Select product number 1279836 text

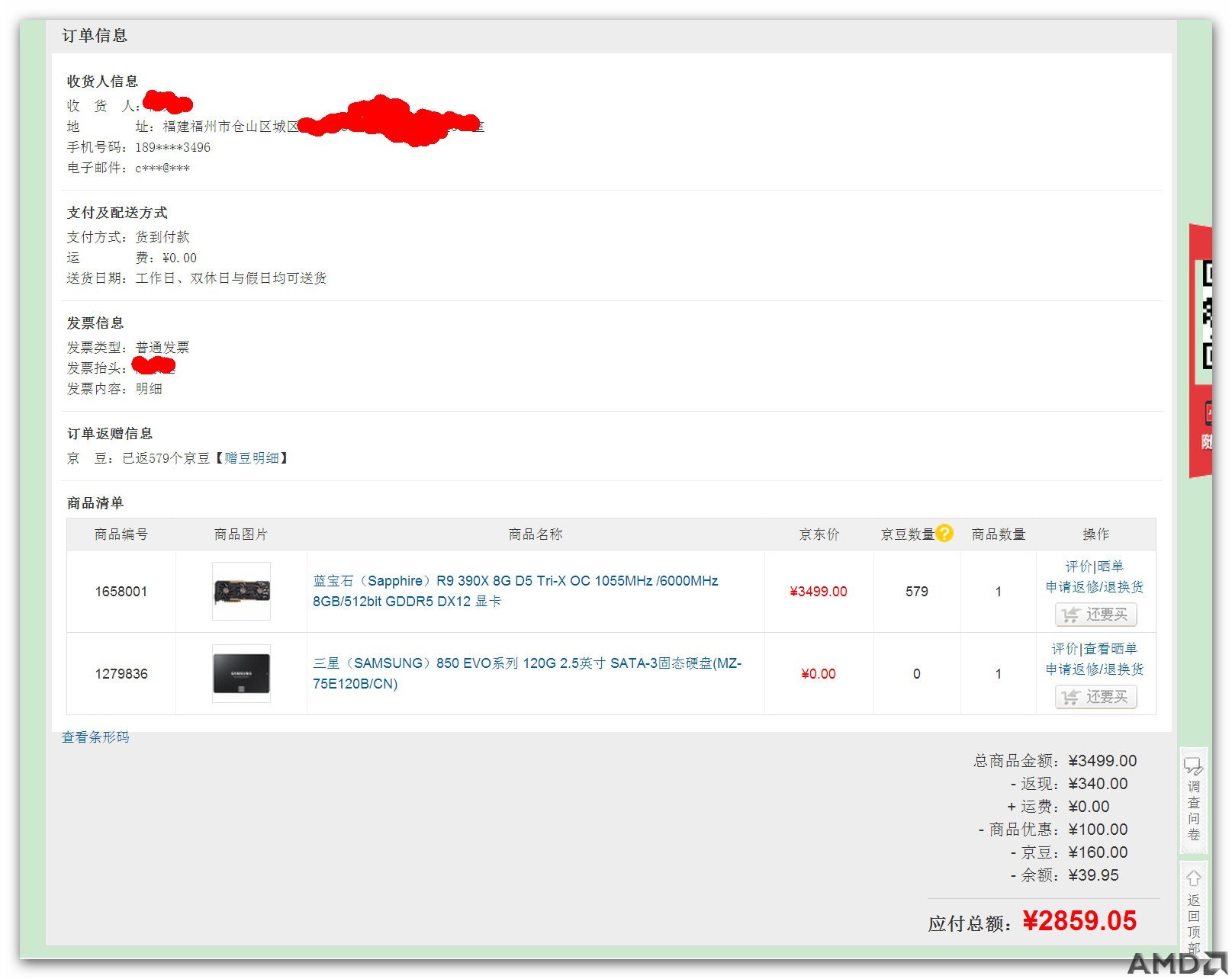pos(121,674)
